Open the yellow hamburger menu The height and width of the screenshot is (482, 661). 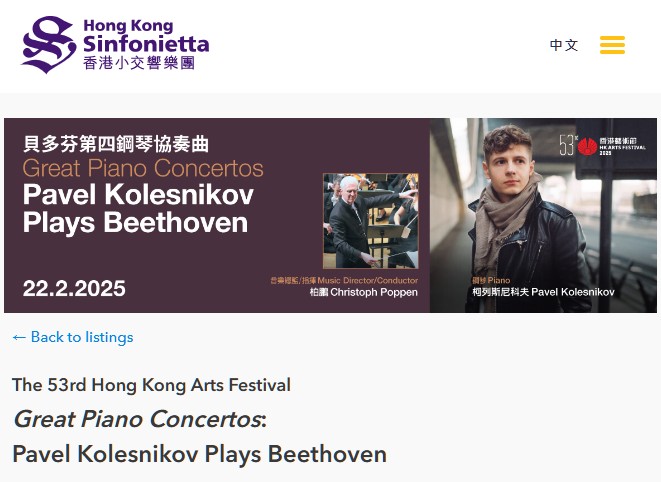pyautogui.click(x=612, y=45)
